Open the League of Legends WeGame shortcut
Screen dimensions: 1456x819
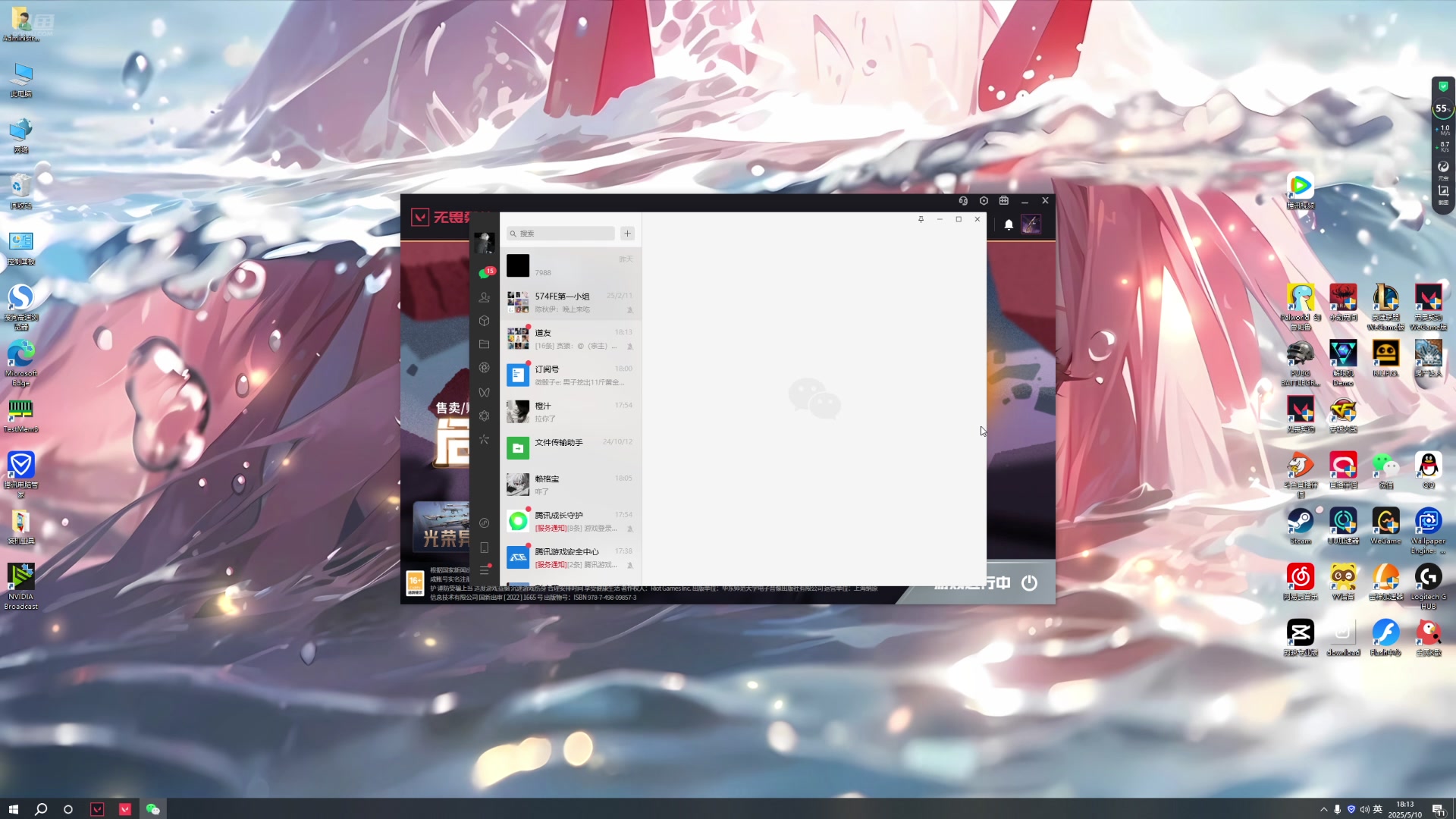coord(1385,306)
